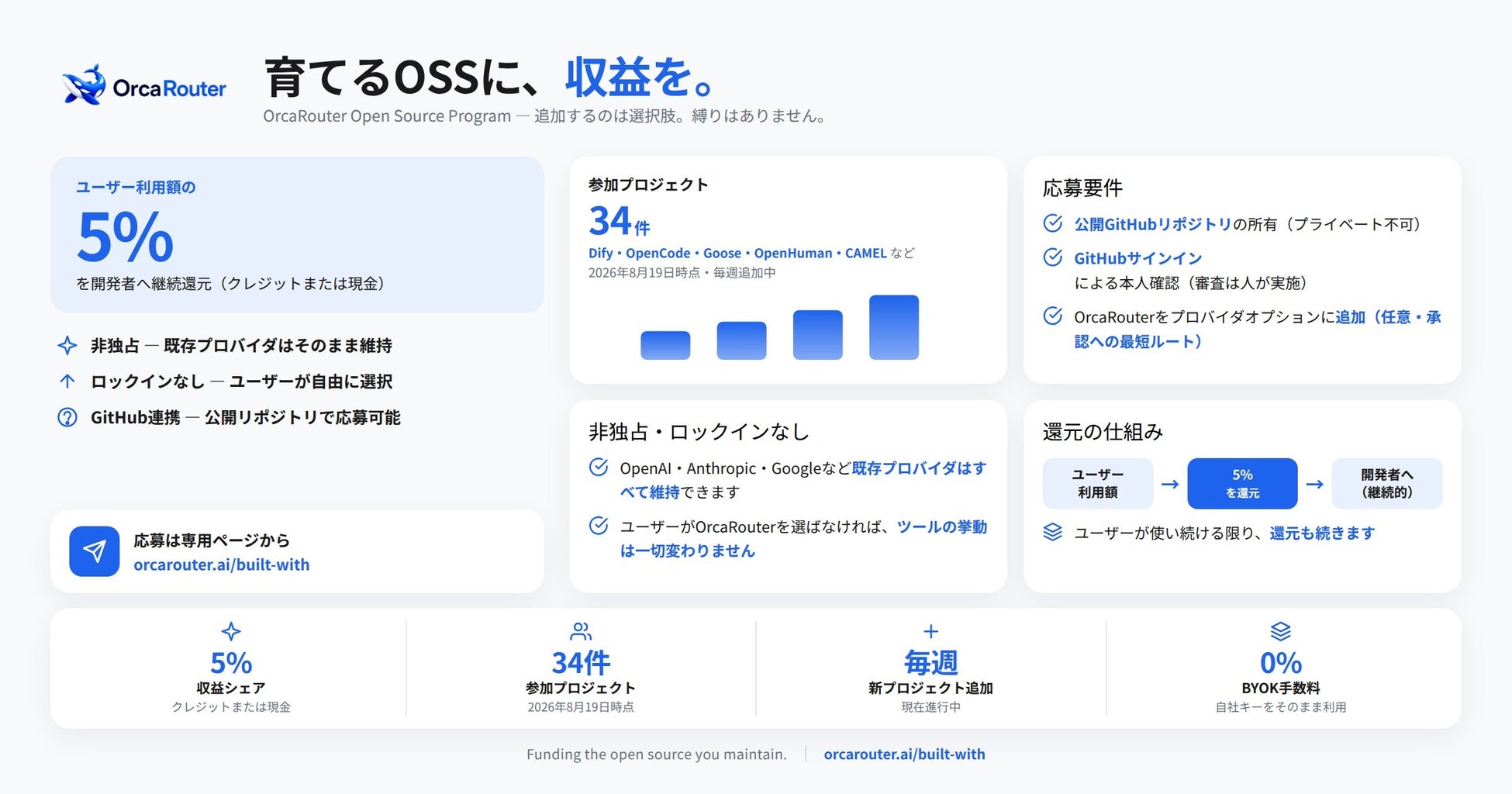Click the check icon beside 公開GitHubリポジトリ
Image resolution: width=1512 pixels, height=794 pixels.
1052,223
